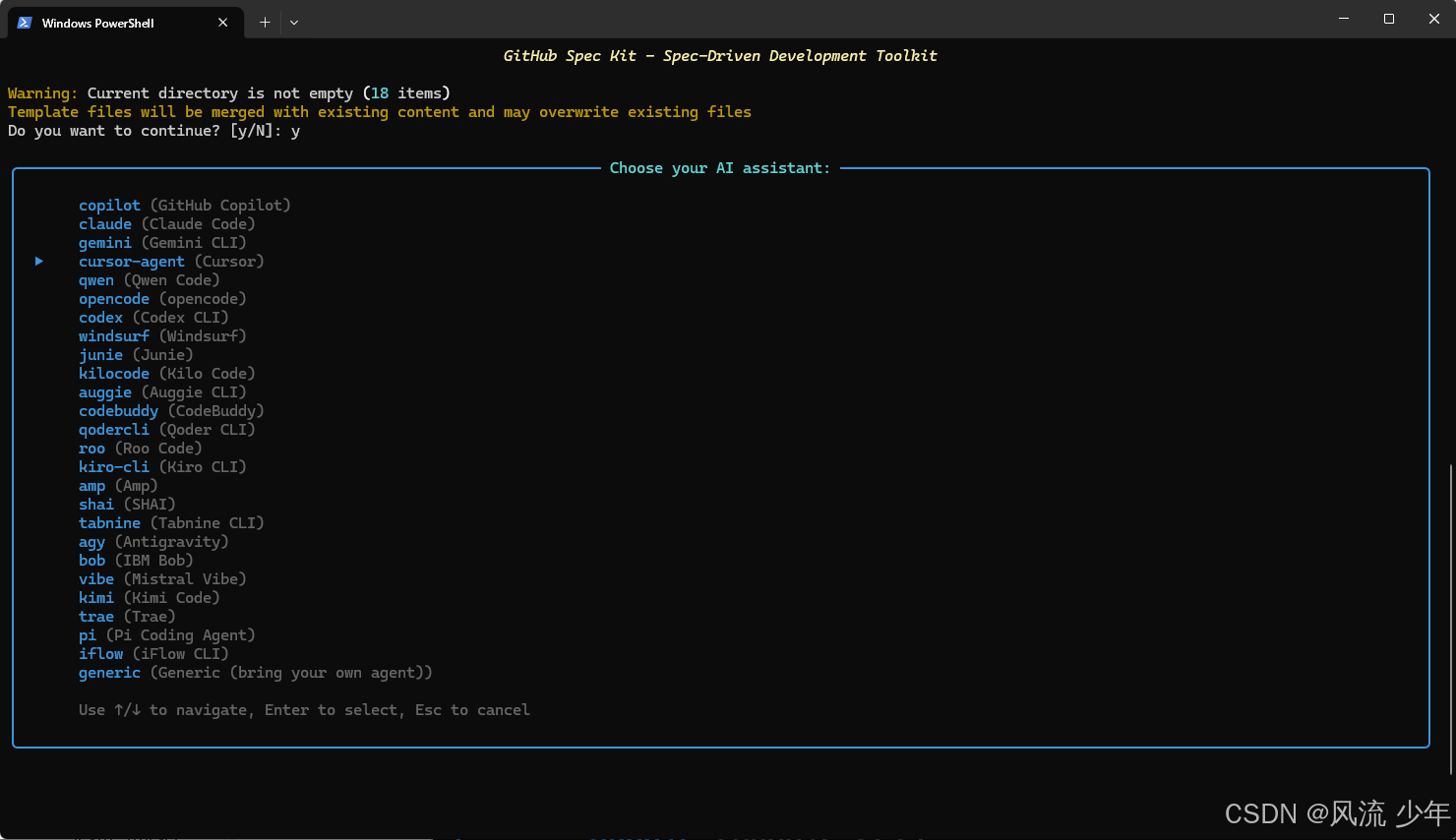Choose the auggie (Auggie CLI) option
The image size is (1456, 840).
pyautogui.click(x=162, y=392)
